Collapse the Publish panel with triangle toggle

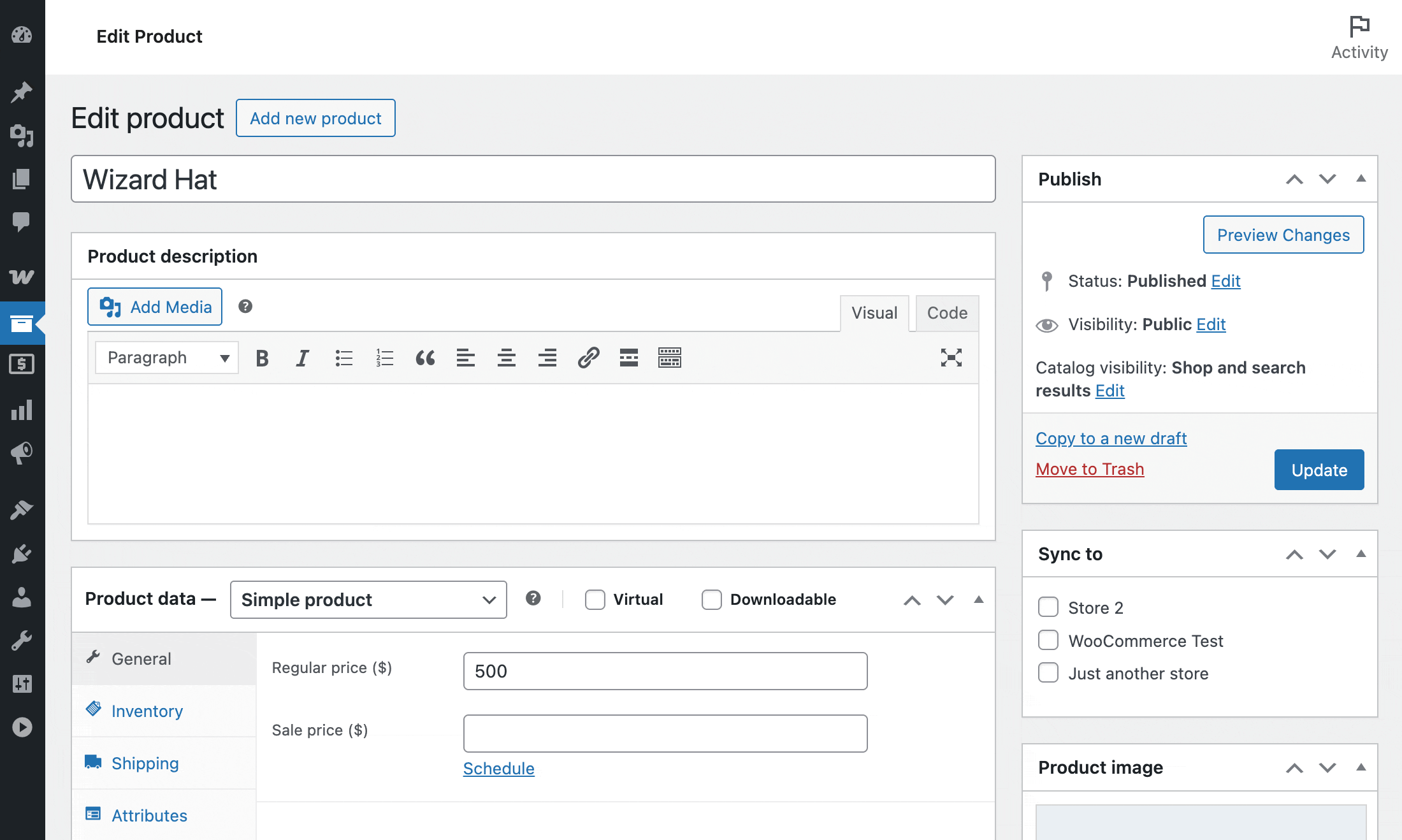tap(1361, 179)
